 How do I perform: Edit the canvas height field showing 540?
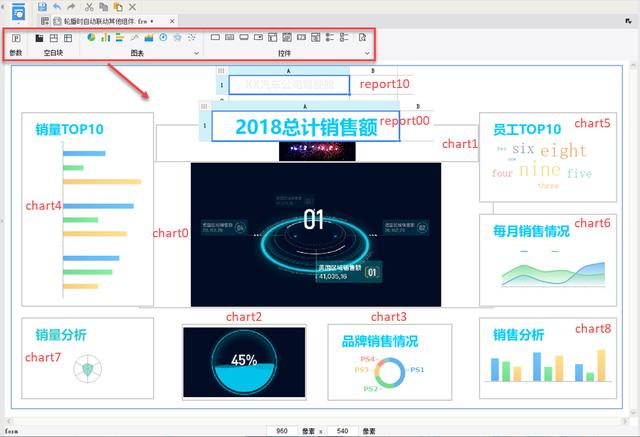pyautogui.click(x=342, y=431)
